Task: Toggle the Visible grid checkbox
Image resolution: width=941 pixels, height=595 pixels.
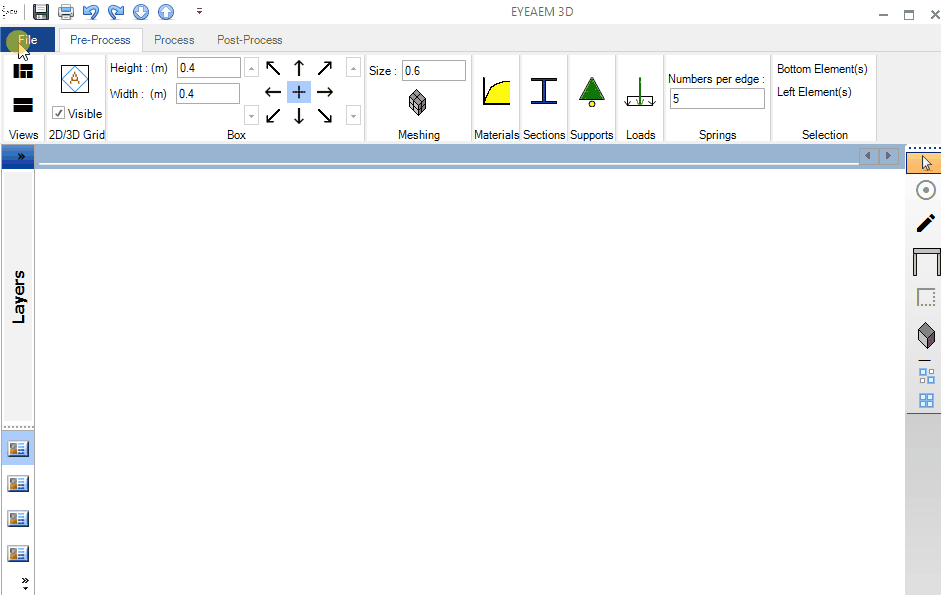Action: click(x=59, y=114)
